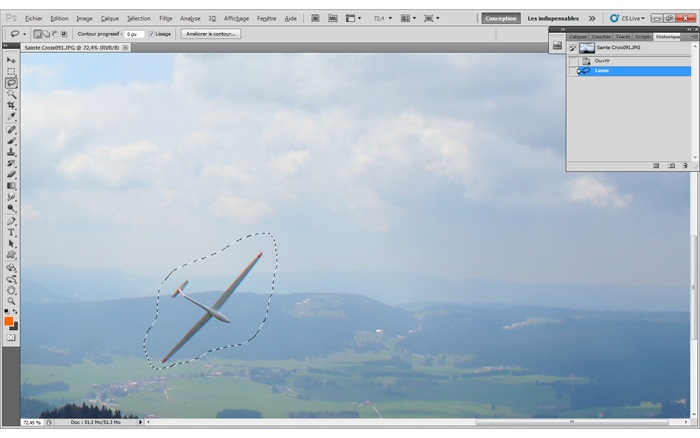Select the Zoom magnifier tool

click(x=11, y=301)
